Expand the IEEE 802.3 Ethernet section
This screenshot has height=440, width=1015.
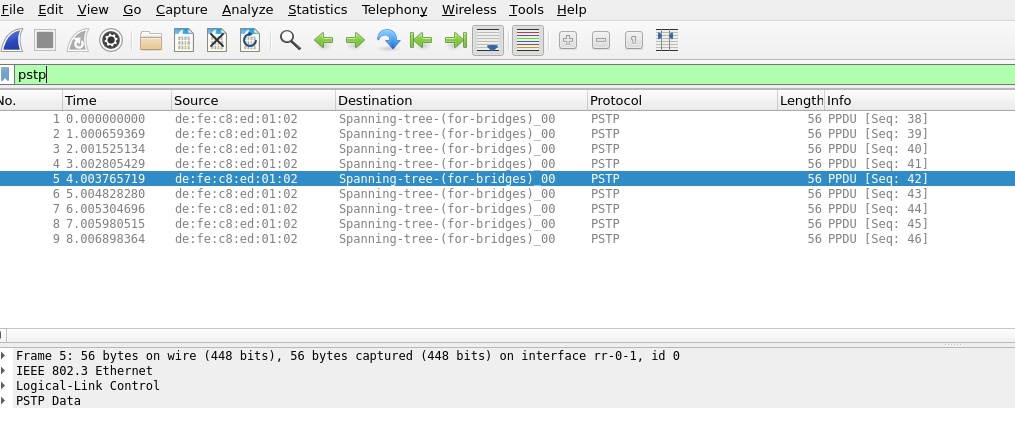click(x=5, y=371)
